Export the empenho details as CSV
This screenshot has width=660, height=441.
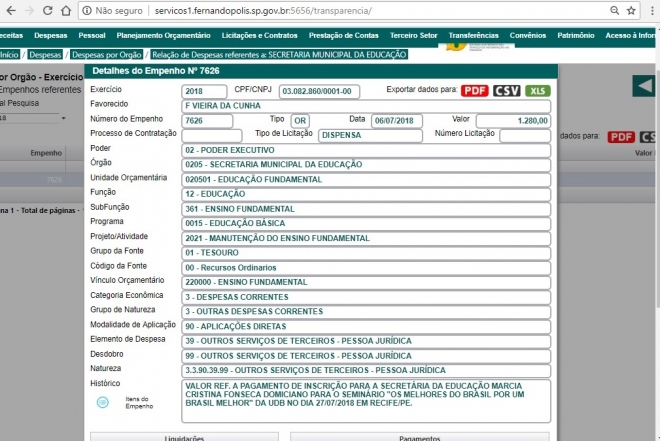click(x=506, y=91)
